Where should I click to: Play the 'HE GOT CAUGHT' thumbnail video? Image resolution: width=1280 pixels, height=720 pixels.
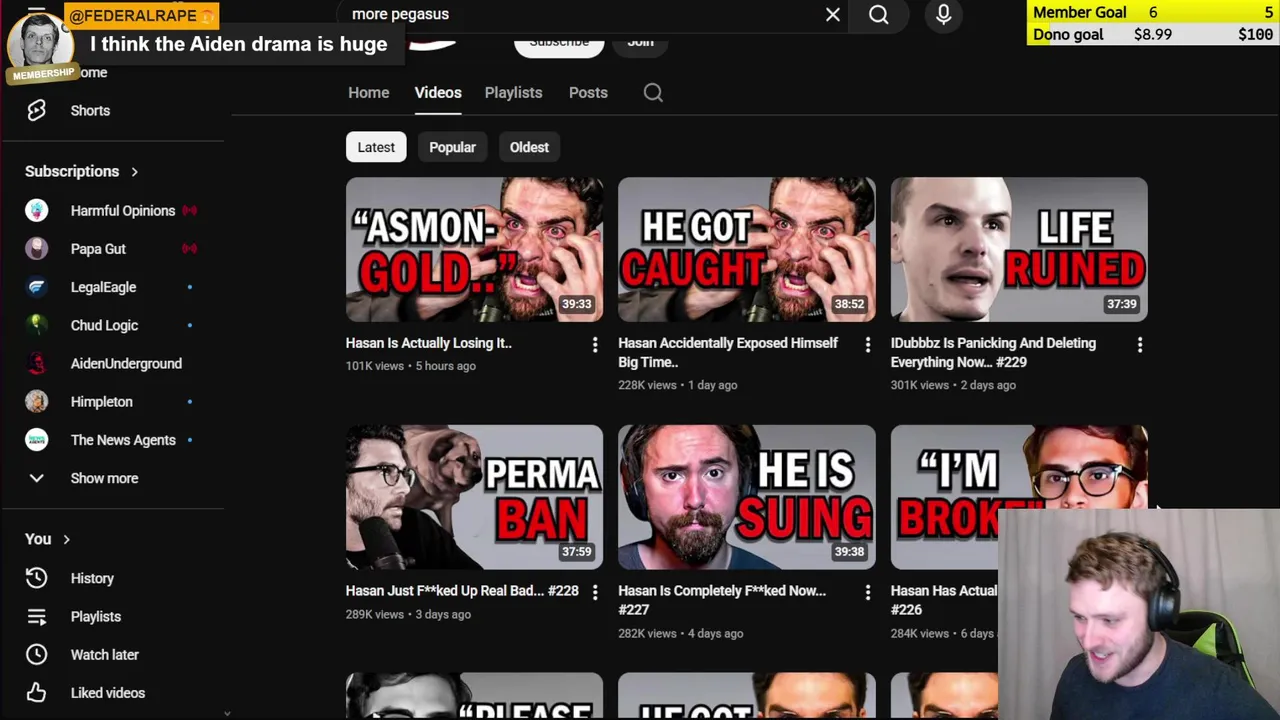[x=747, y=250]
